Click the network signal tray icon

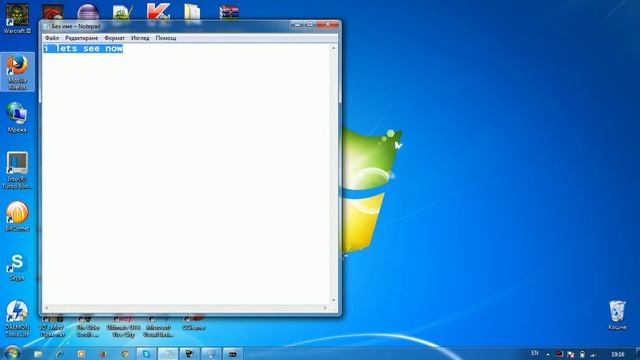(x=593, y=354)
